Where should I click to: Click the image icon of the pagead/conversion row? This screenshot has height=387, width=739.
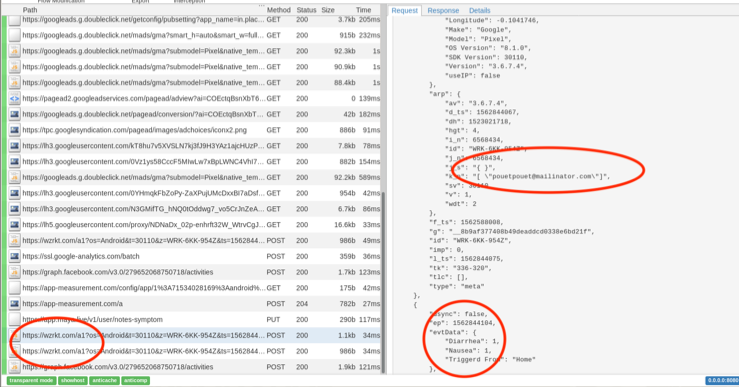pyautogui.click(x=14, y=114)
